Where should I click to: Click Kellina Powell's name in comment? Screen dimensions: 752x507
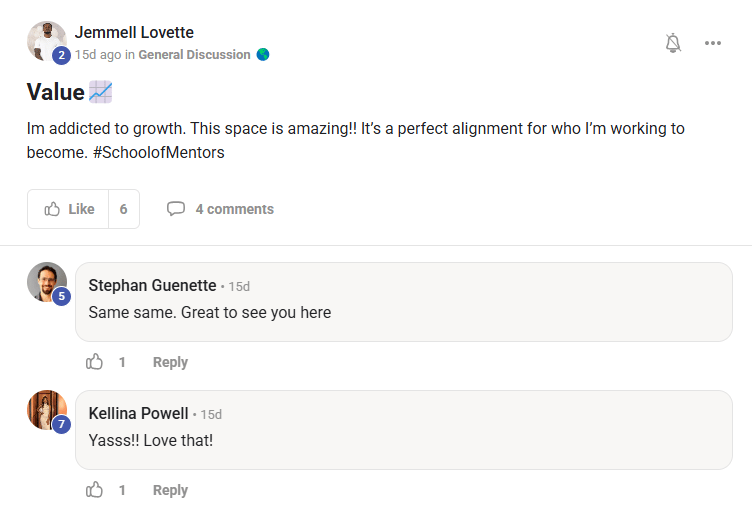[x=138, y=414]
